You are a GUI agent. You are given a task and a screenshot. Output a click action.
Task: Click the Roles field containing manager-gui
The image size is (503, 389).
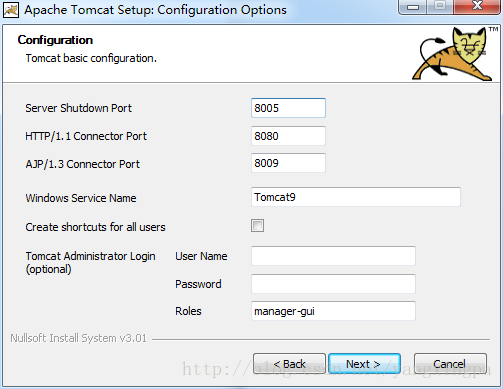pyautogui.click(x=333, y=311)
